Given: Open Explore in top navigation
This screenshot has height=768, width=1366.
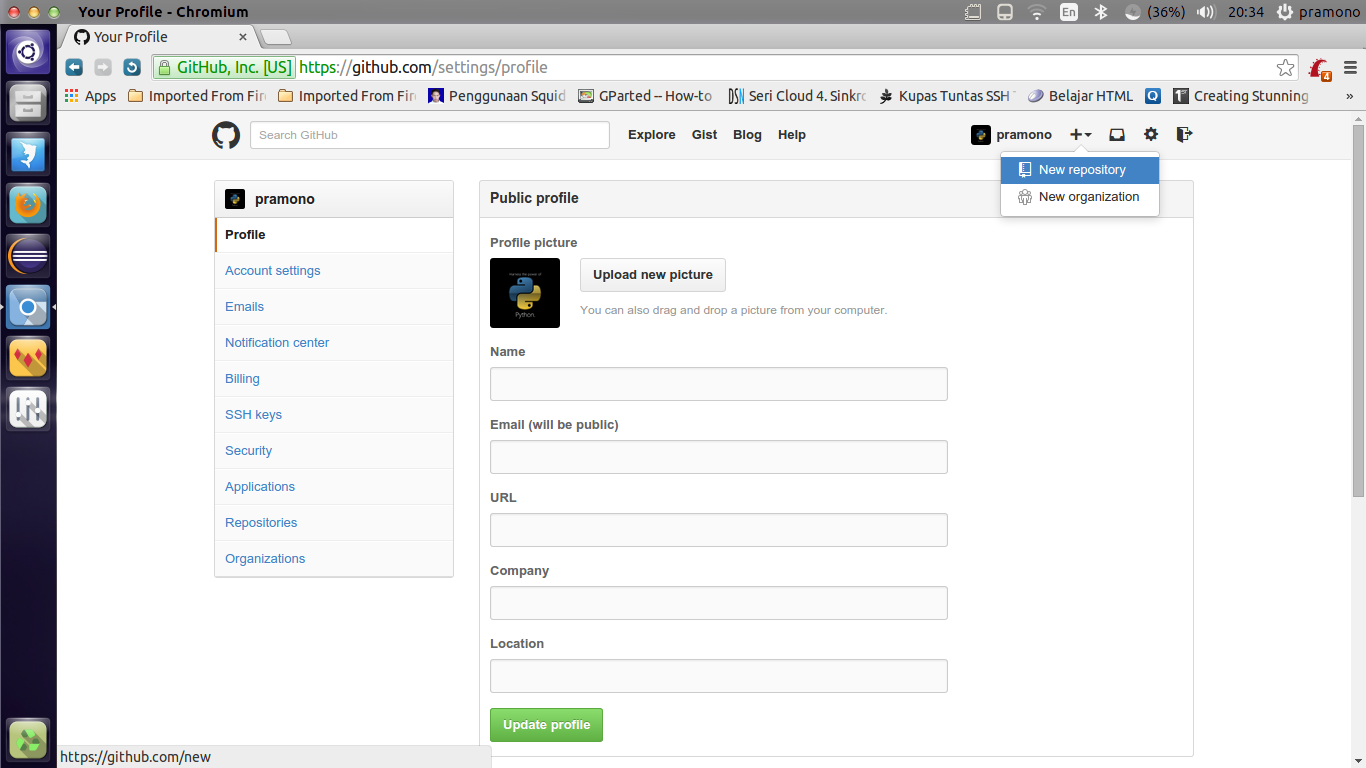Looking at the screenshot, I should (652, 135).
